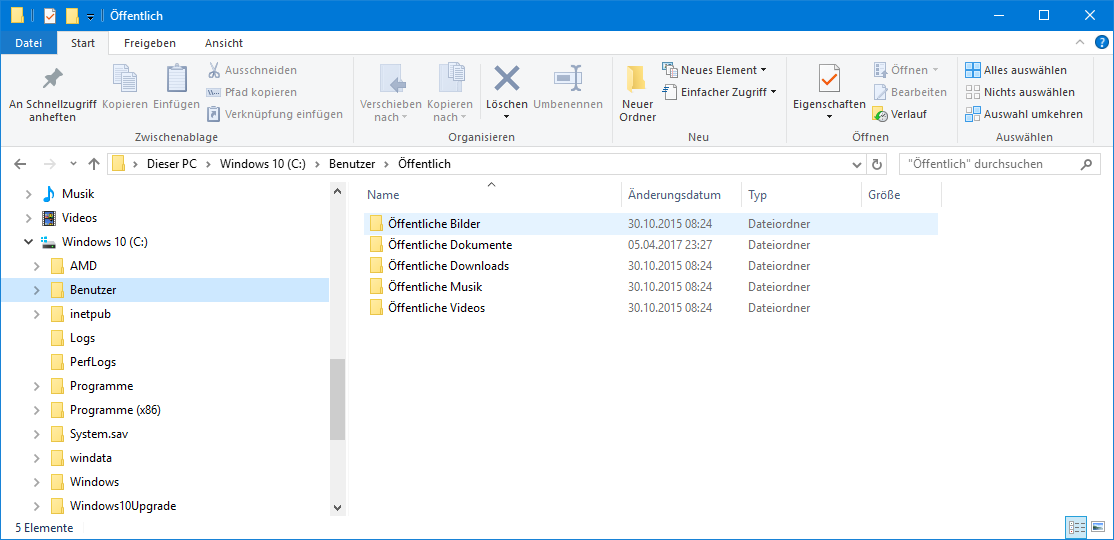Switch to details view icon in status bar
This screenshot has width=1114, height=540.
(1076, 527)
